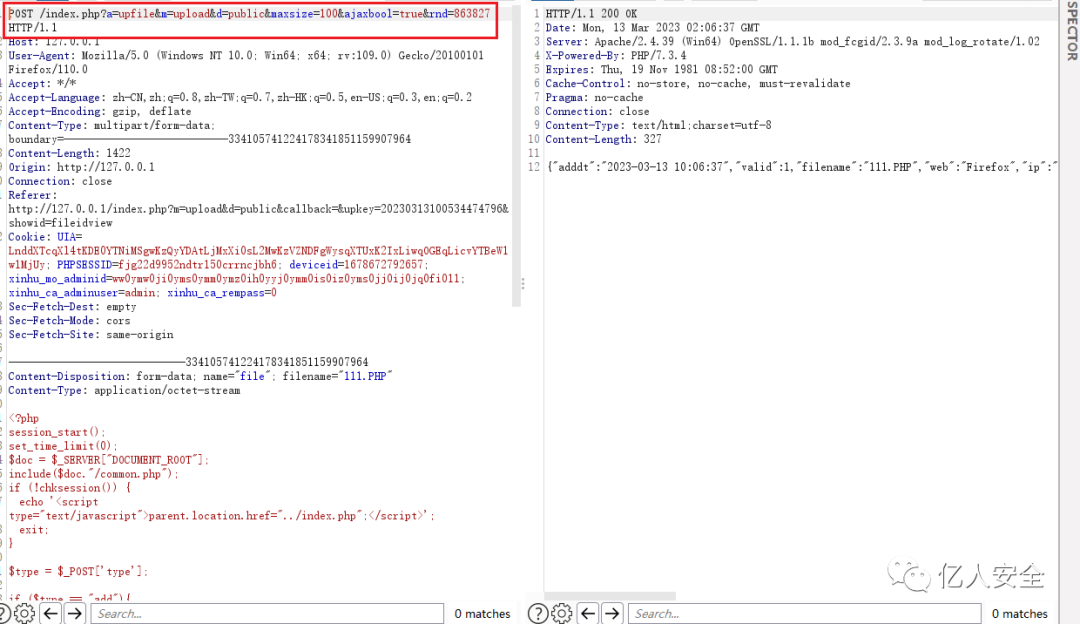Click the response Date header line
This screenshot has width=1080, height=624.
[652, 28]
